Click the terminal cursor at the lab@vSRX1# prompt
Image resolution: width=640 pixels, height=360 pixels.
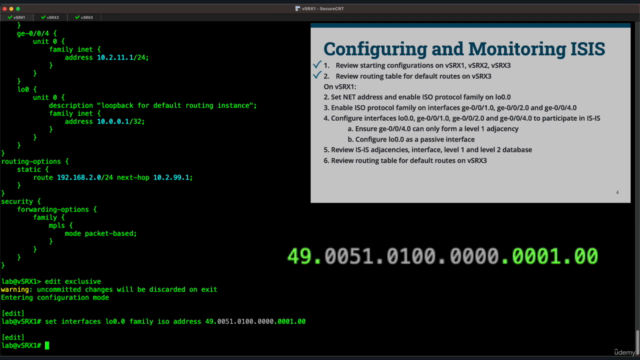(47, 345)
